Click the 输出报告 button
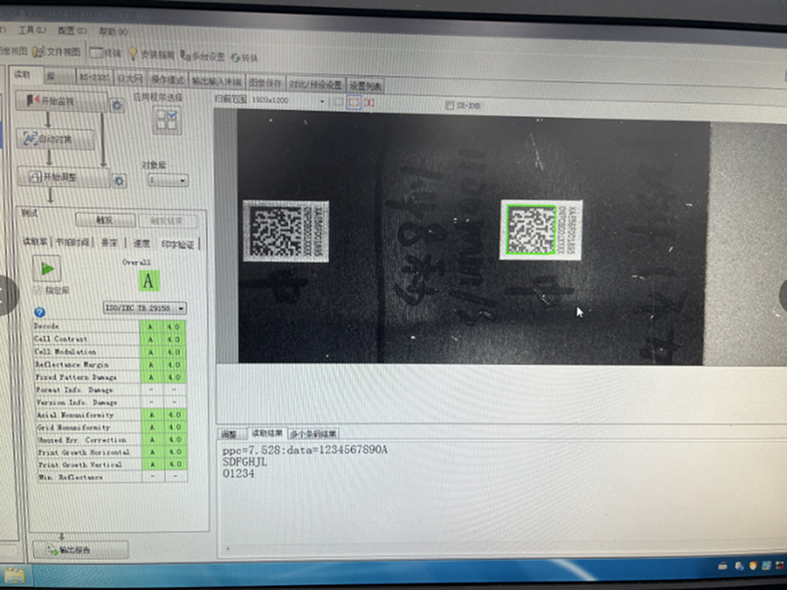The height and width of the screenshot is (590, 787). click(80, 550)
